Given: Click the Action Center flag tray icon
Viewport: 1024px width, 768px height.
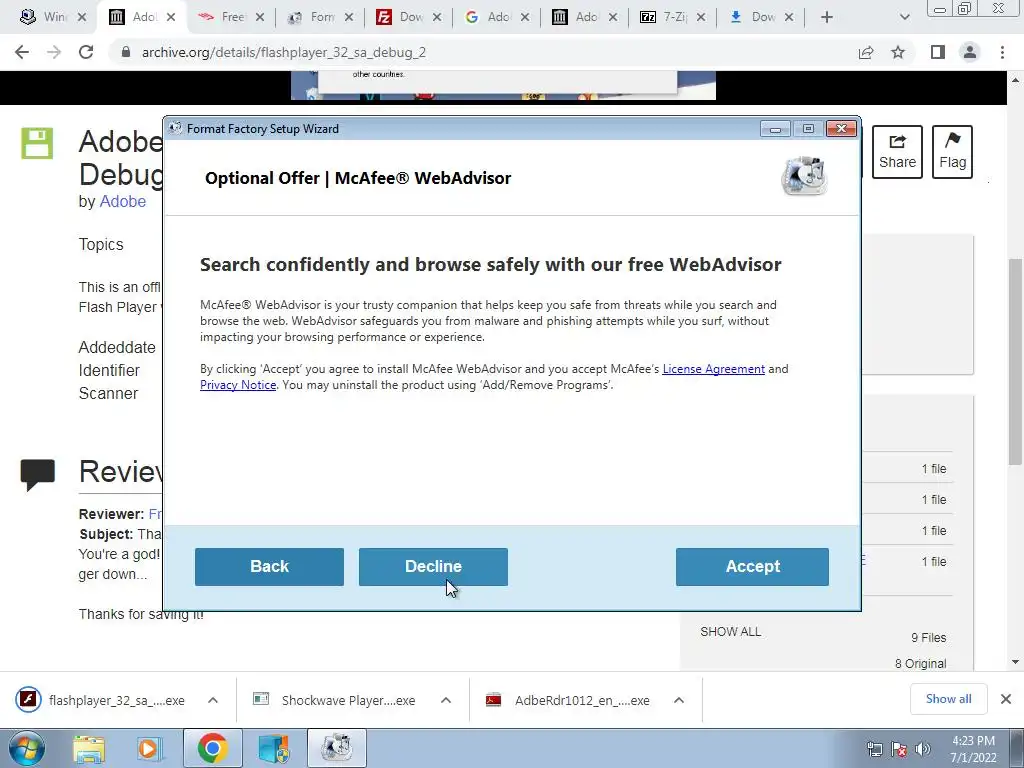Looking at the screenshot, I should click(x=899, y=749).
